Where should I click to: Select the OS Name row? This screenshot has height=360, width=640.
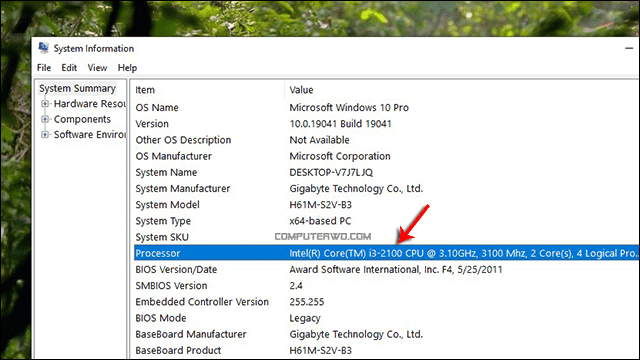[387, 107]
